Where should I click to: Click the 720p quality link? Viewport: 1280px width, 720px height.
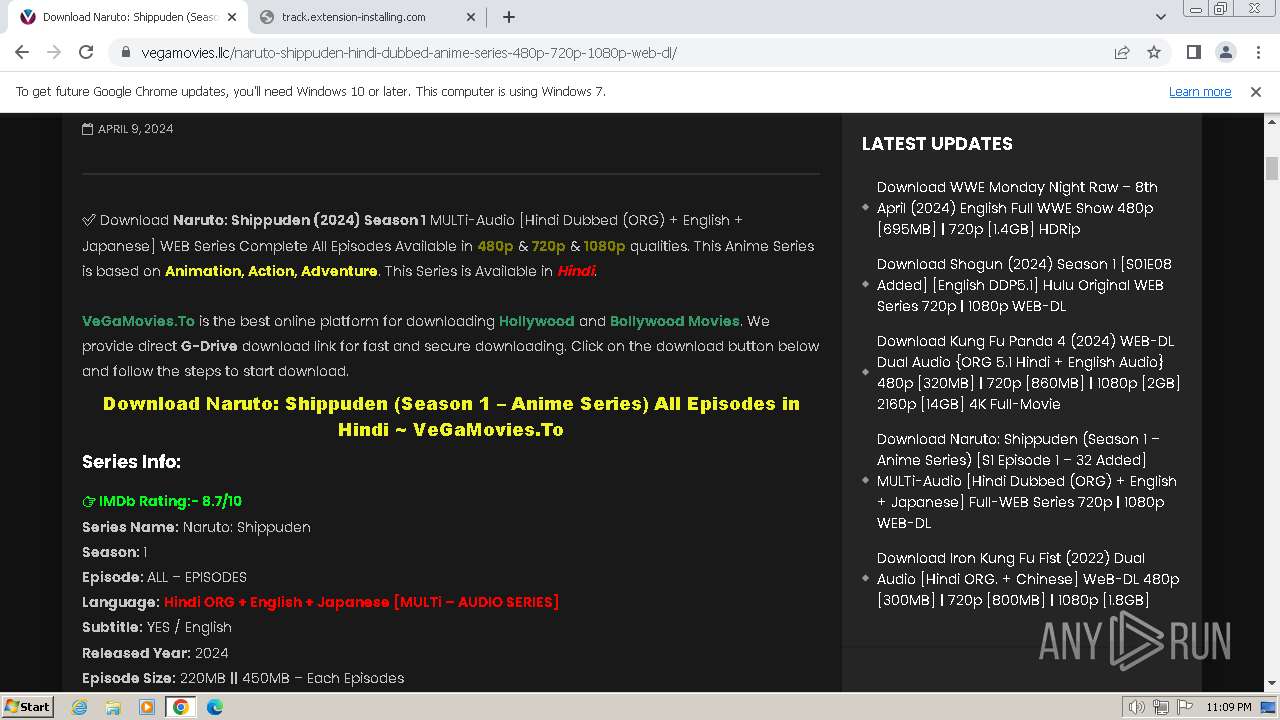click(x=548, y=246)
